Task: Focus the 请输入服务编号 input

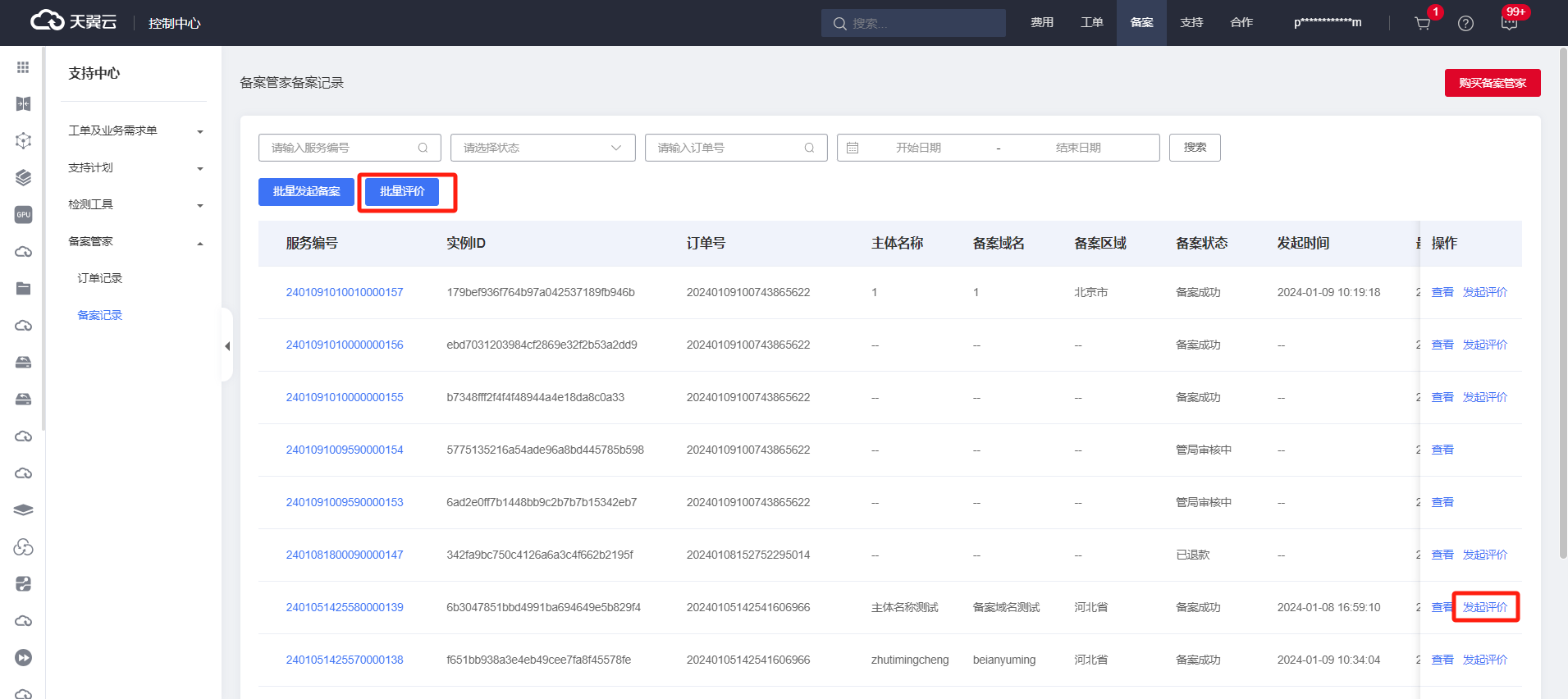Action: [x=350, y=148]
